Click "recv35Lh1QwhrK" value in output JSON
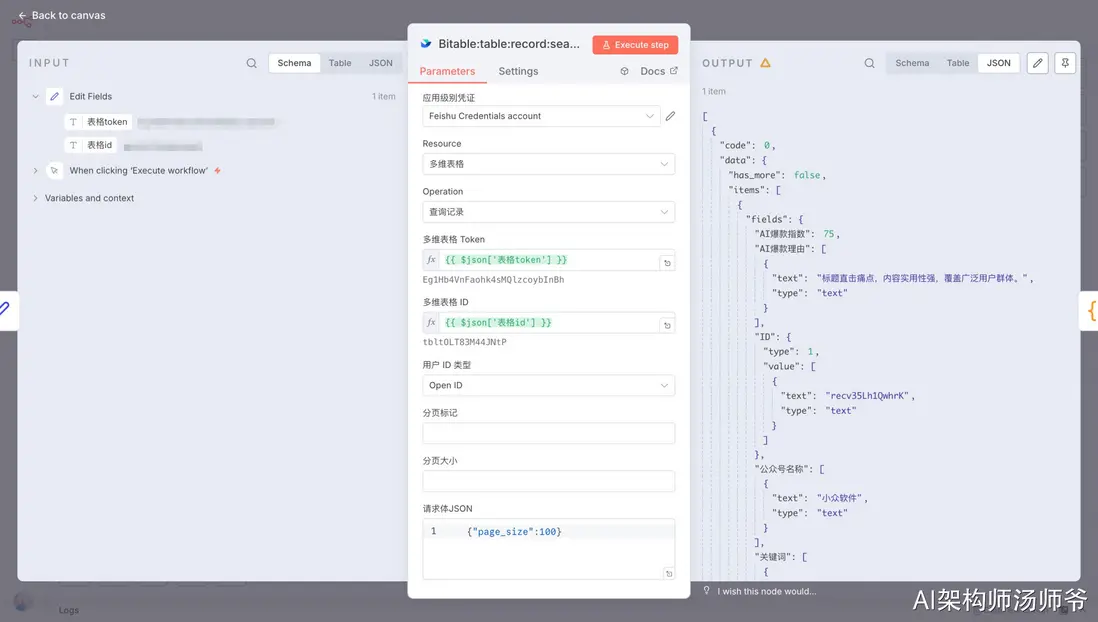The width and height of the screenshot is (1098, 622). [868, 396]
